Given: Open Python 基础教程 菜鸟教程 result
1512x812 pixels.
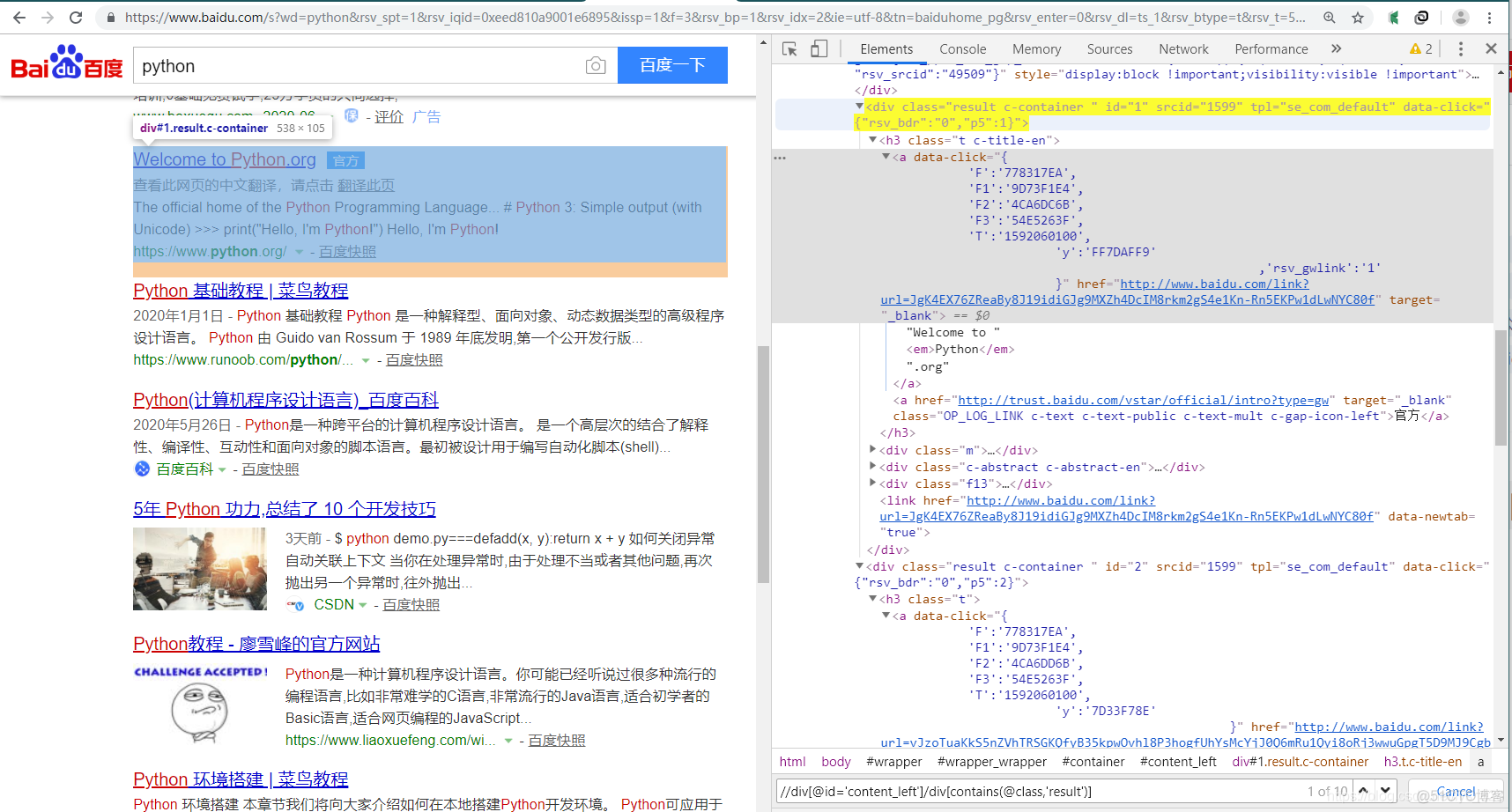Looking at the screenshot, I should click(241, 291).
